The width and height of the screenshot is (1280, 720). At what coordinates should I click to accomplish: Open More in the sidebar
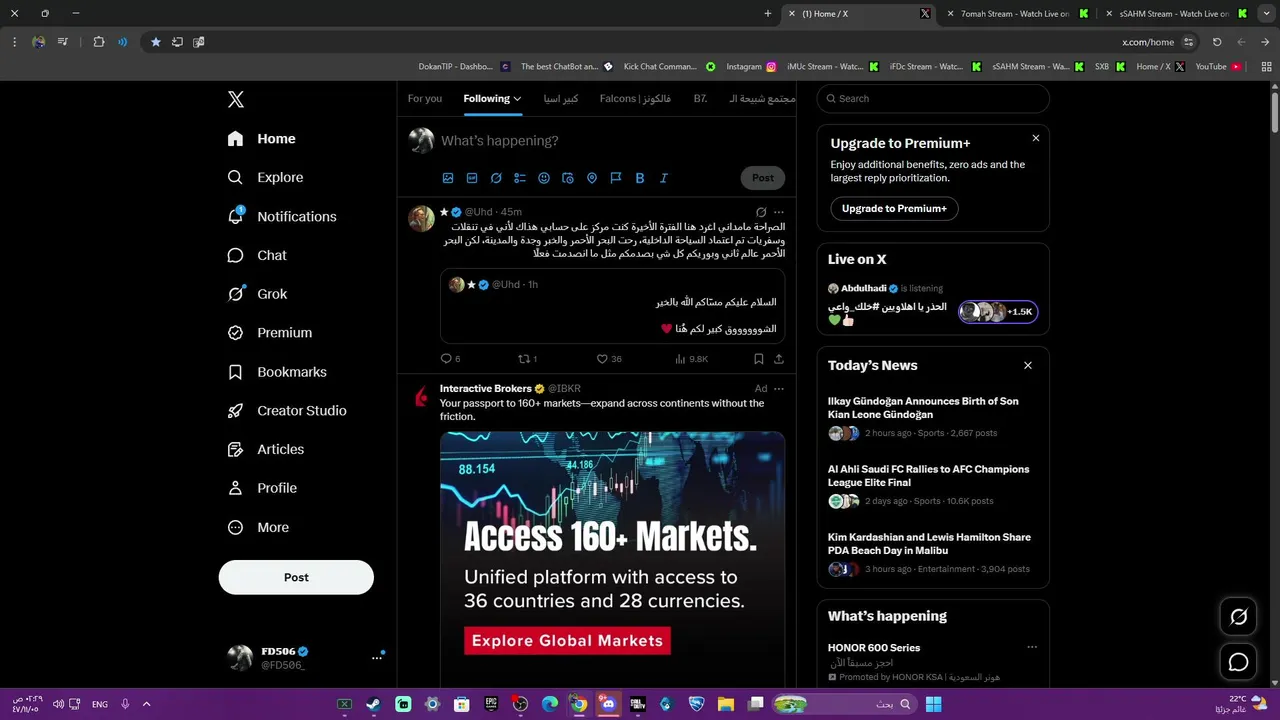tap(258, 527)
